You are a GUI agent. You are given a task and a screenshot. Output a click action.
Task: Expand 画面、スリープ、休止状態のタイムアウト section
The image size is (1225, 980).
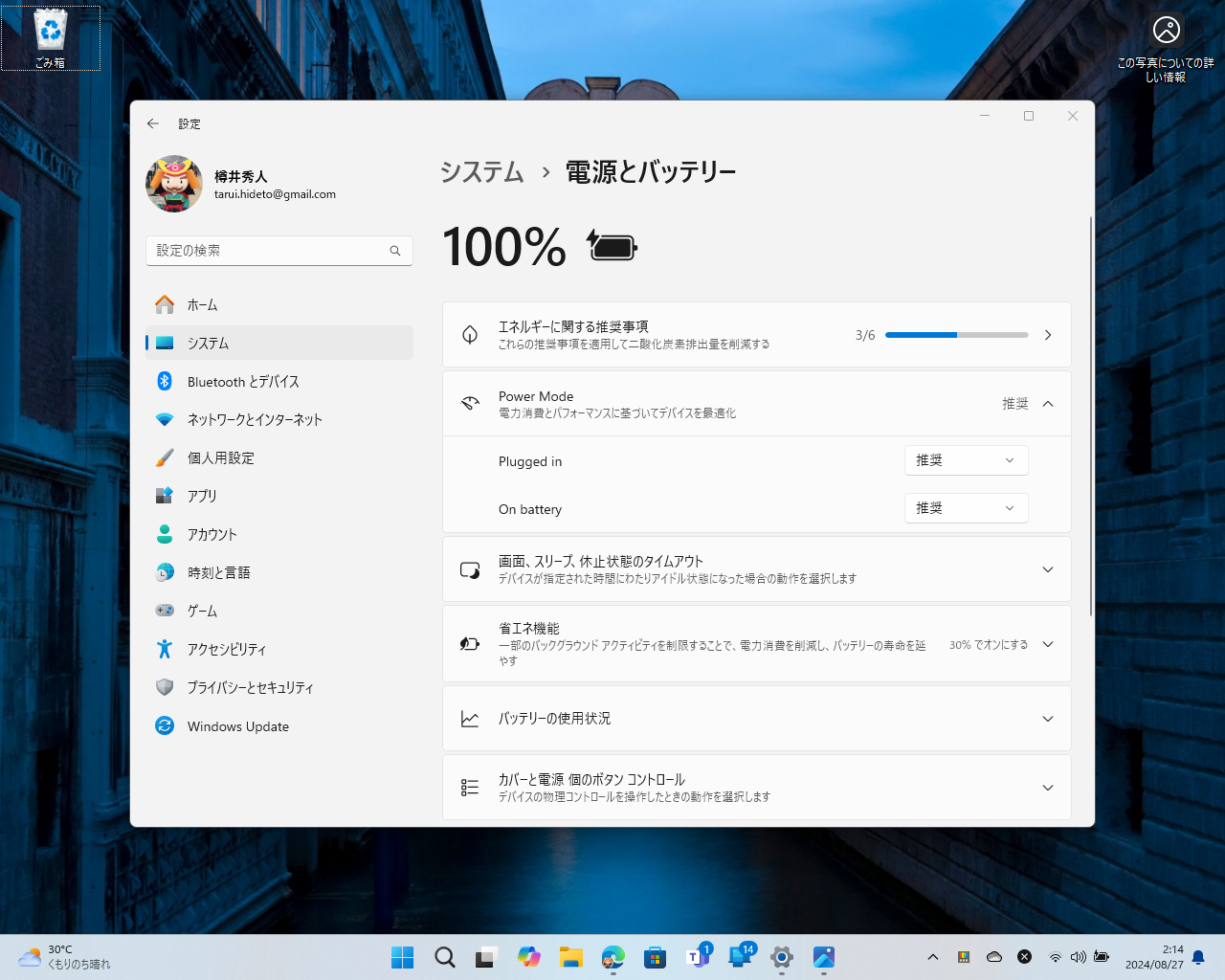click(1047, 568)
